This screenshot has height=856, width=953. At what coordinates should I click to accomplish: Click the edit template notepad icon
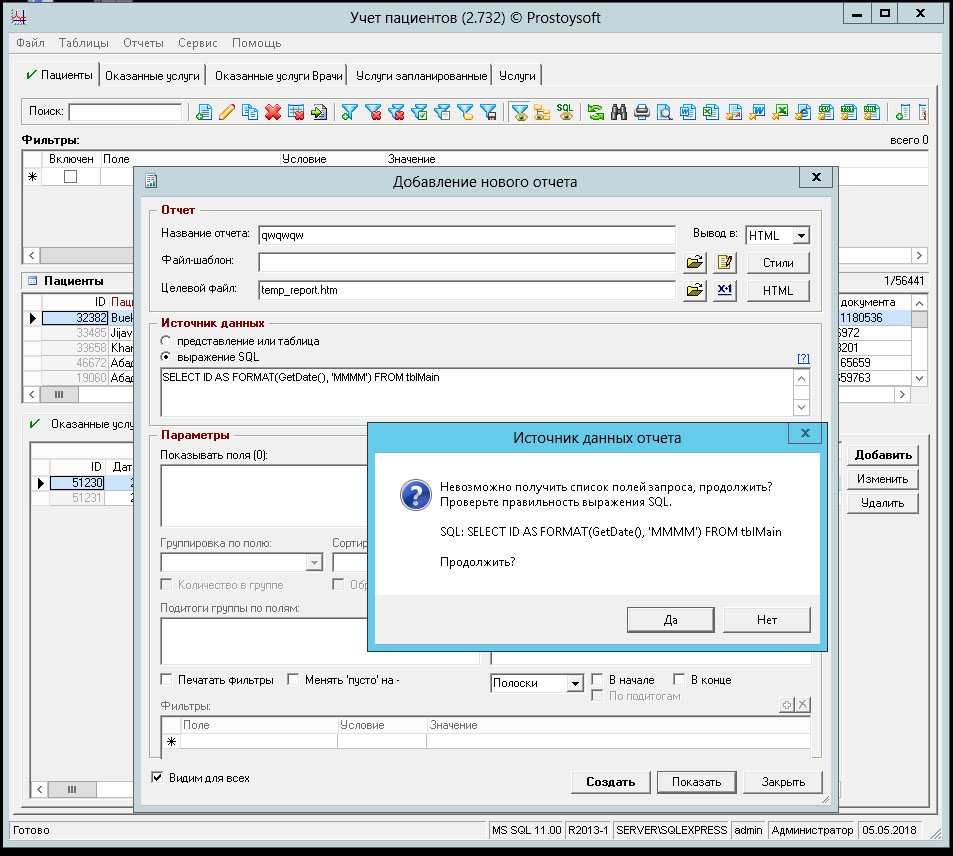(x=725, y=263)
